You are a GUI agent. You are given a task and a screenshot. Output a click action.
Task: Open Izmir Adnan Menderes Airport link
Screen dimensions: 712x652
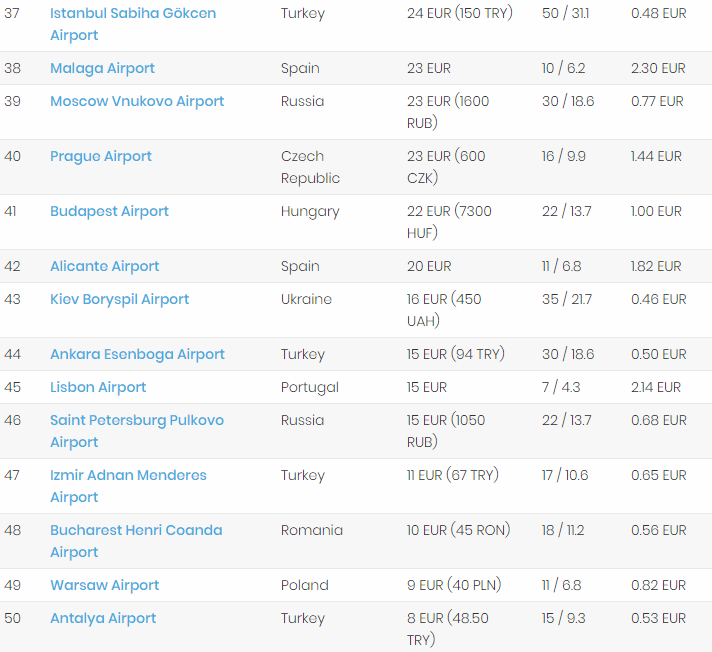[128, 475]
